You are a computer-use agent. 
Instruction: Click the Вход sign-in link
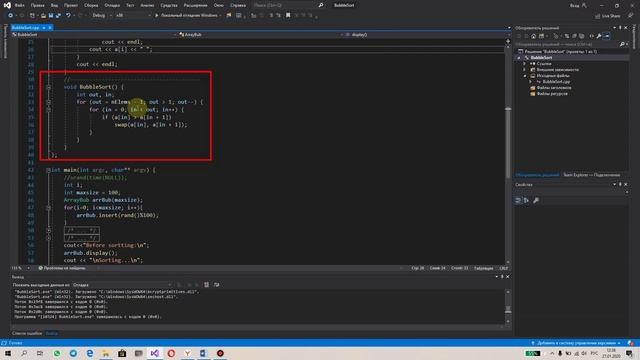[x=575, y=5]
